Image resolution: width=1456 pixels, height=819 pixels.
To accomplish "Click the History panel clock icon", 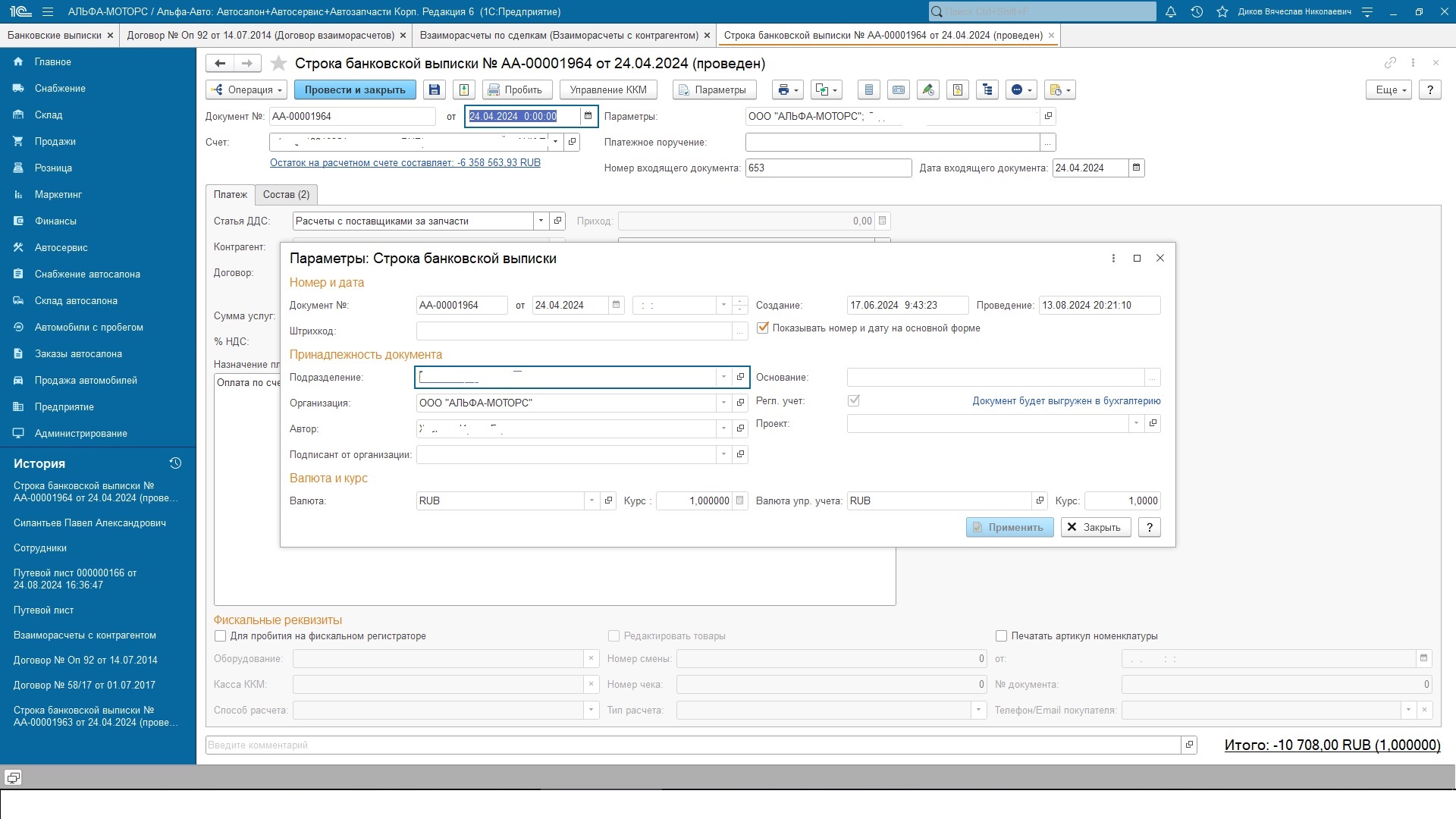I will pyautogui.click(x=175, y=463).
